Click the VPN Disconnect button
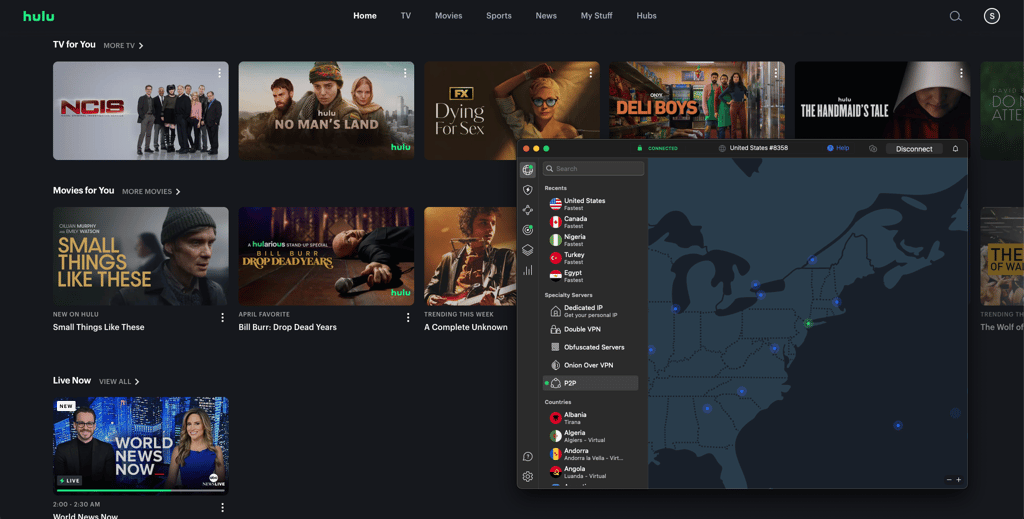 [x=914, y=149]
